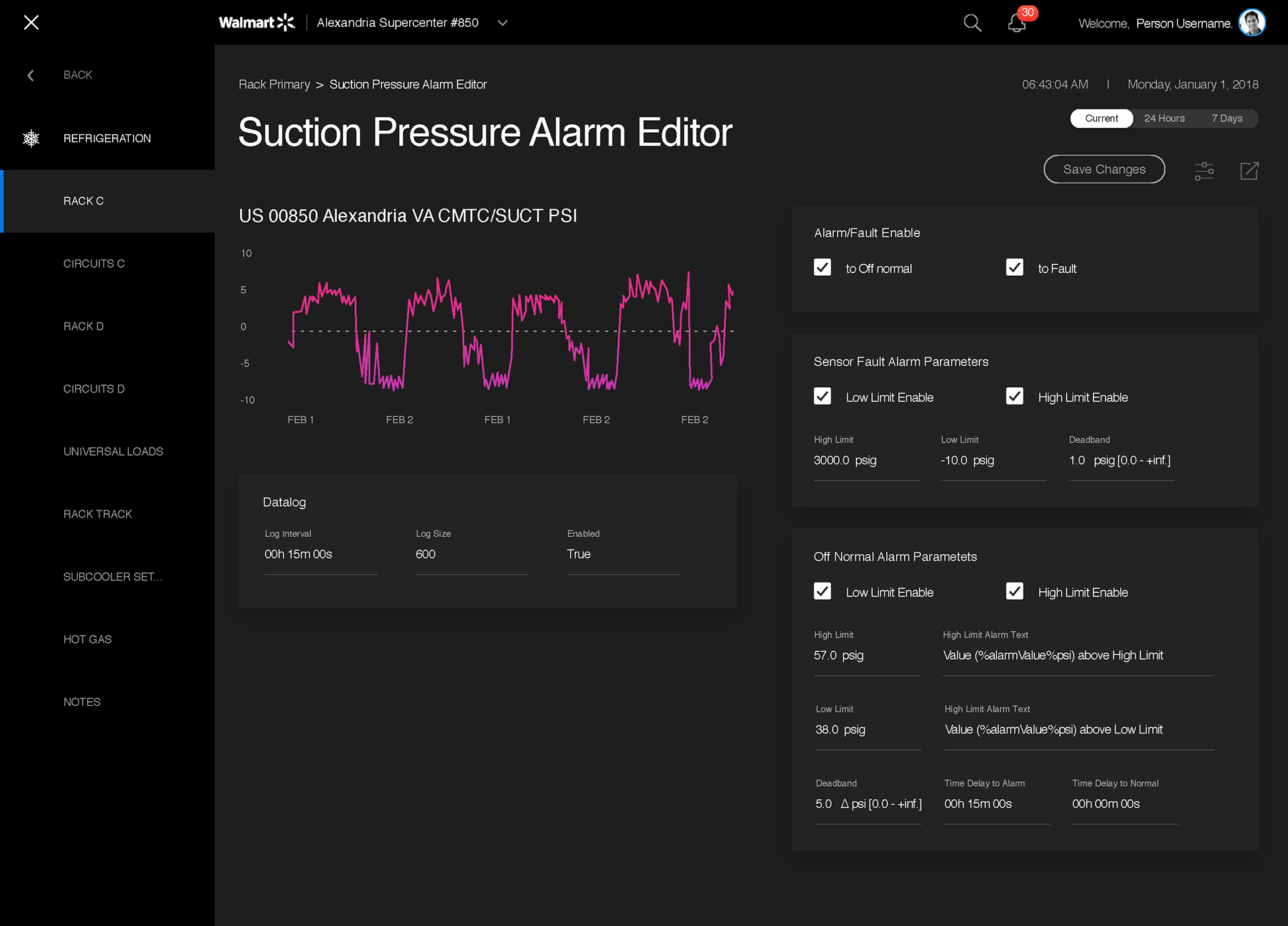Click the 06:43:04 AM time text
This screenshot has height=926, width=1288.
coord(1055,85)
